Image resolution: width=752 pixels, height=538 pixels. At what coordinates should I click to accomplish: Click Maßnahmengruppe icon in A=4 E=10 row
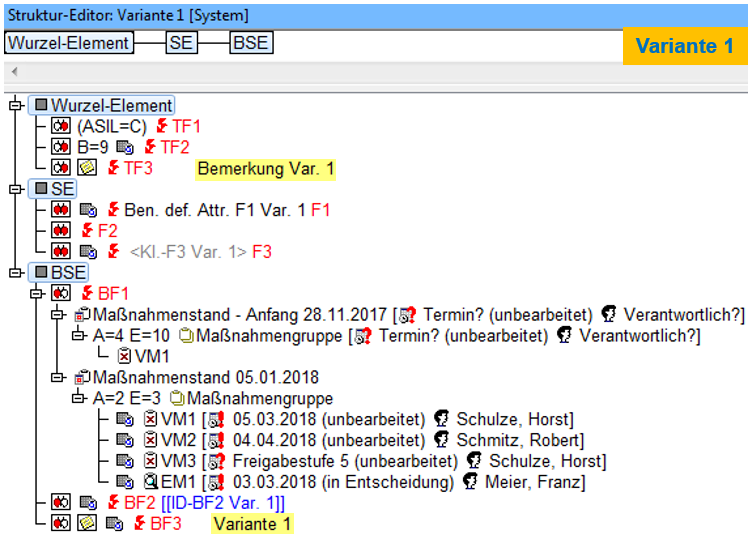[x=186, y=335]
